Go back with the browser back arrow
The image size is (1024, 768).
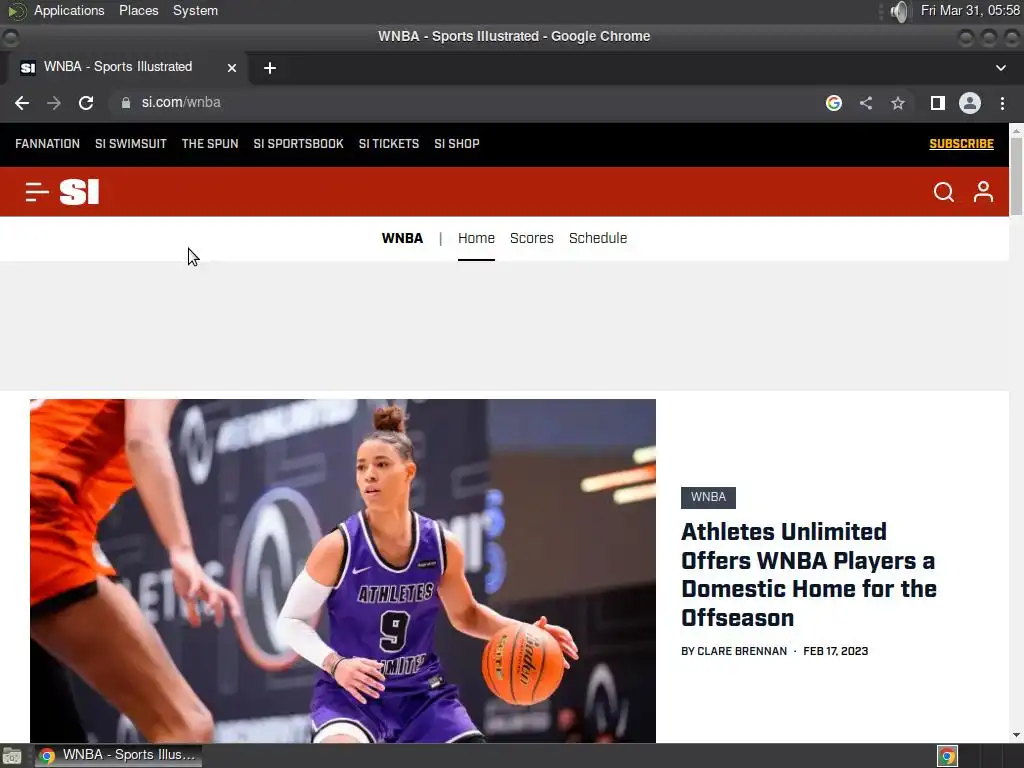pos(22,103)
